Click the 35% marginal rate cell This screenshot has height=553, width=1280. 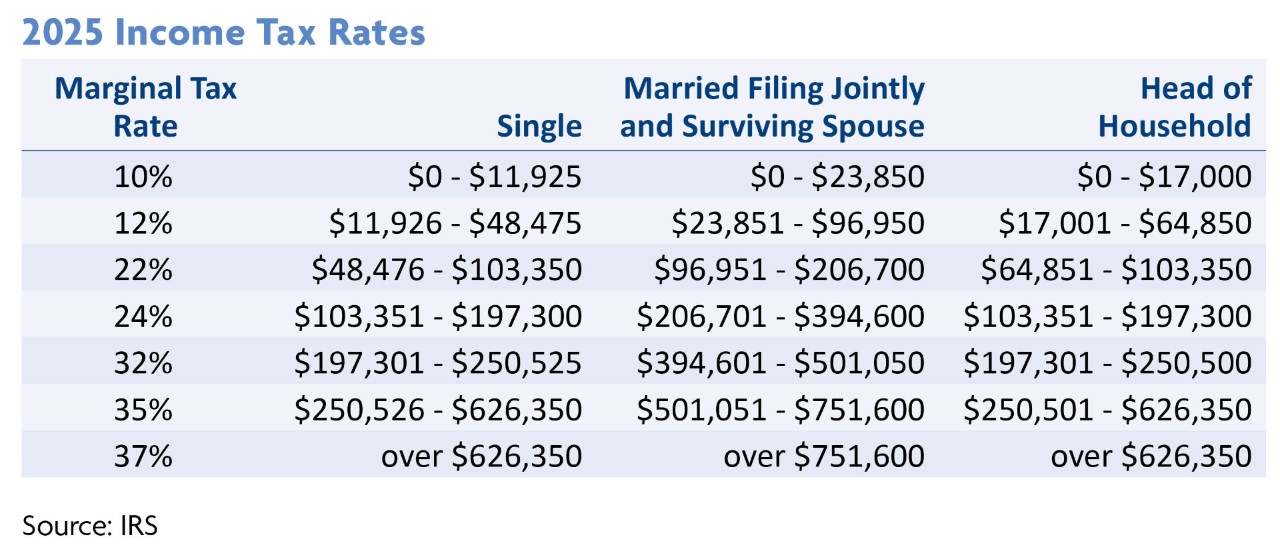point(146,410)
